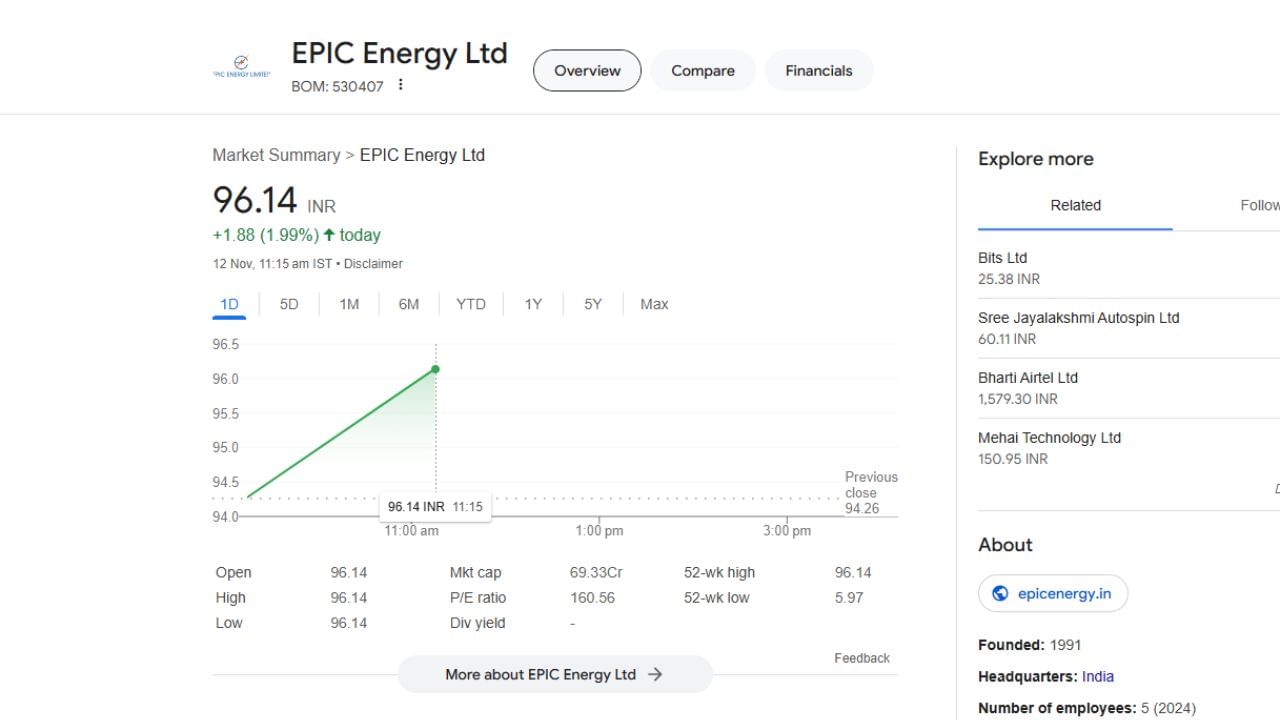The image size is (1280, 720).
Task: Click the Number of employees text
Action: pos(1087,708)
